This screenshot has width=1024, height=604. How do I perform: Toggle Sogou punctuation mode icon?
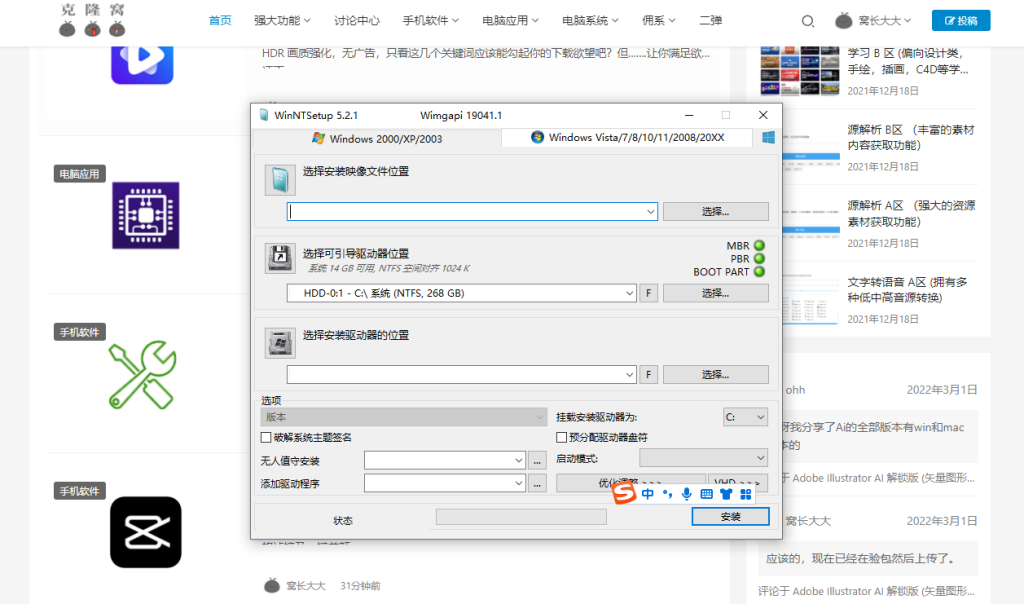pyautogui.click(x=667, y=494)
